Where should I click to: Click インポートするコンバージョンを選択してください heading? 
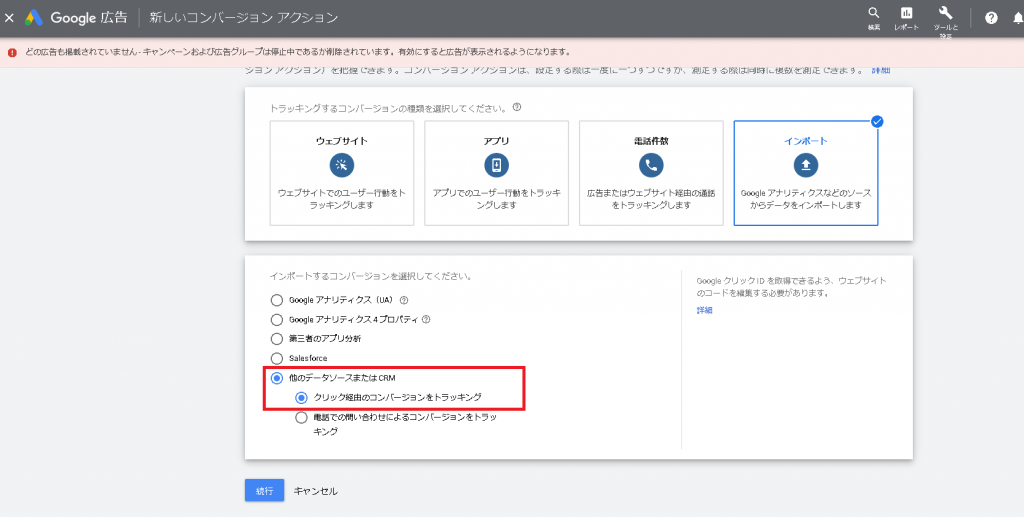click(371, 276)
